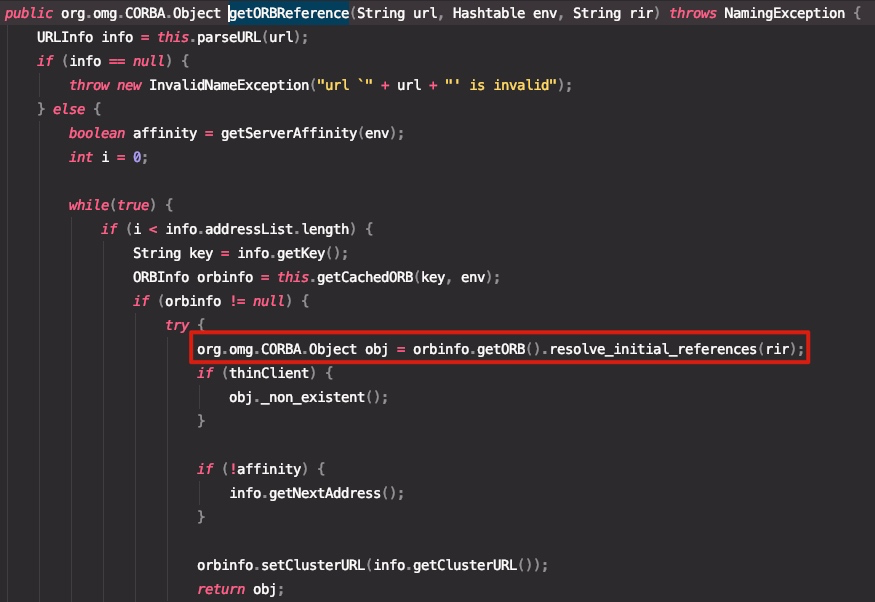Click the 'int i = 0;' declaration
The height and width of the screenshot is (602, 875).
coord(108,157)
